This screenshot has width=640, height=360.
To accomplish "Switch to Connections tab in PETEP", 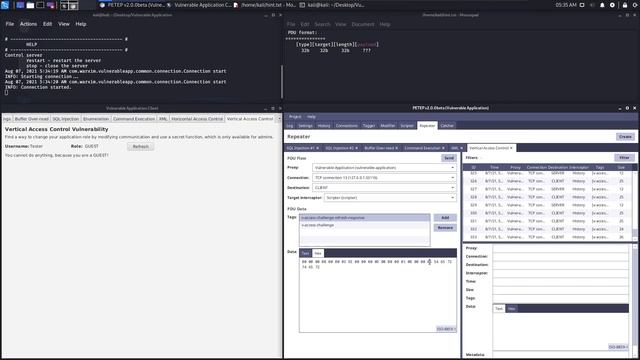I will click(x=347, y=126).
